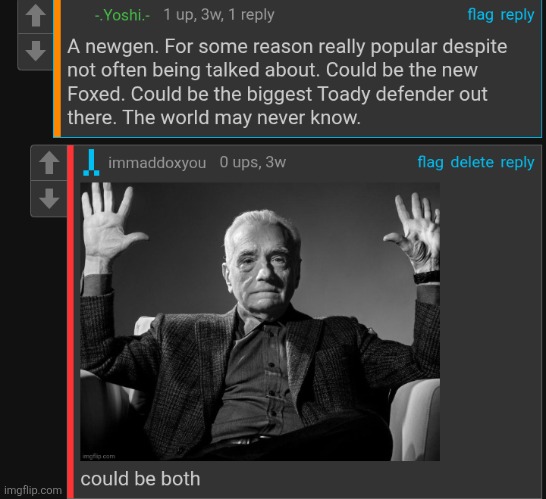Click the red bar on the immaddoxyou comment
The height and width of the screenshot is (499, 546).
pos(70,322)
